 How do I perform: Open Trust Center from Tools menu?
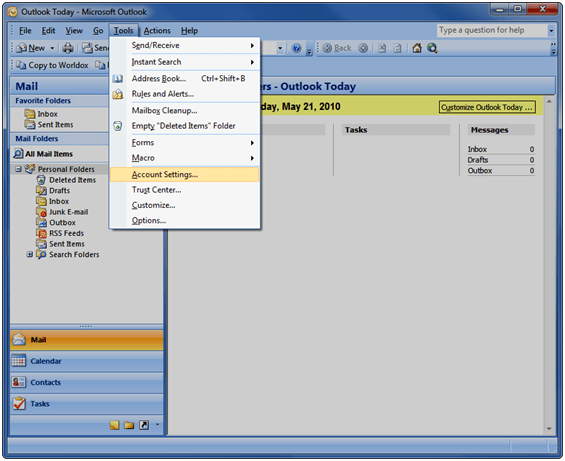click(184, 190)
